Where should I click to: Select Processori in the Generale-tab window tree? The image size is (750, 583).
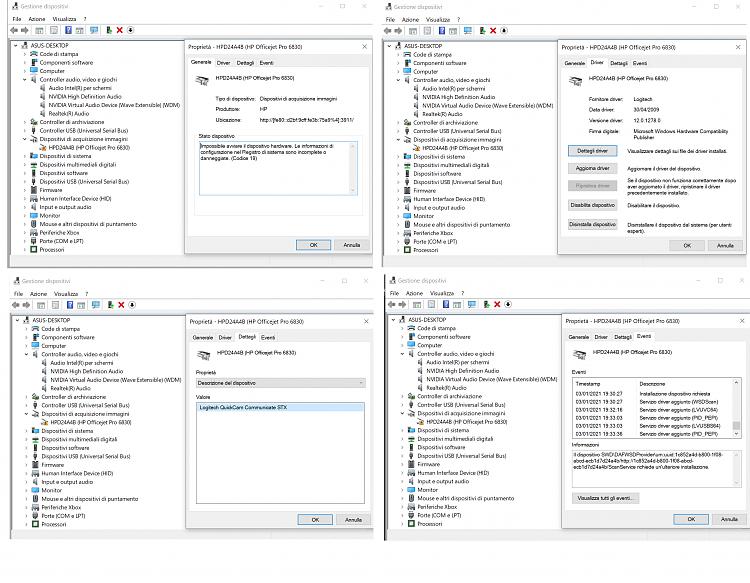(52, 250)
